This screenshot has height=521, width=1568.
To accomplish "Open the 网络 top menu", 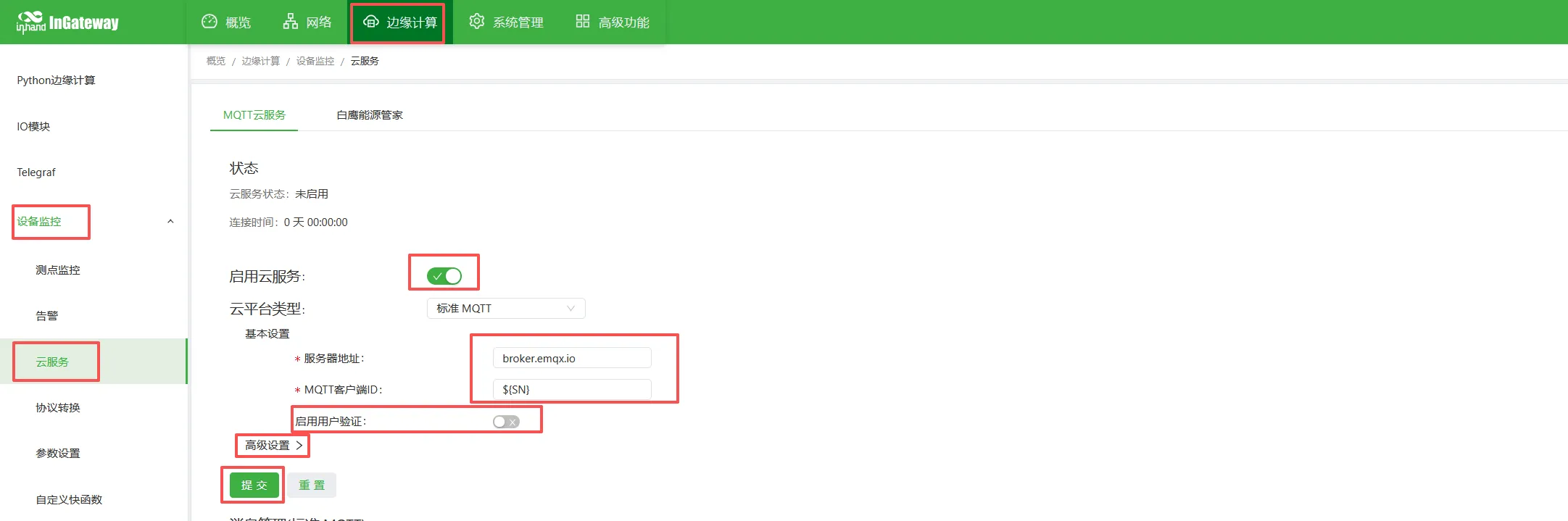I will point(307,22).
